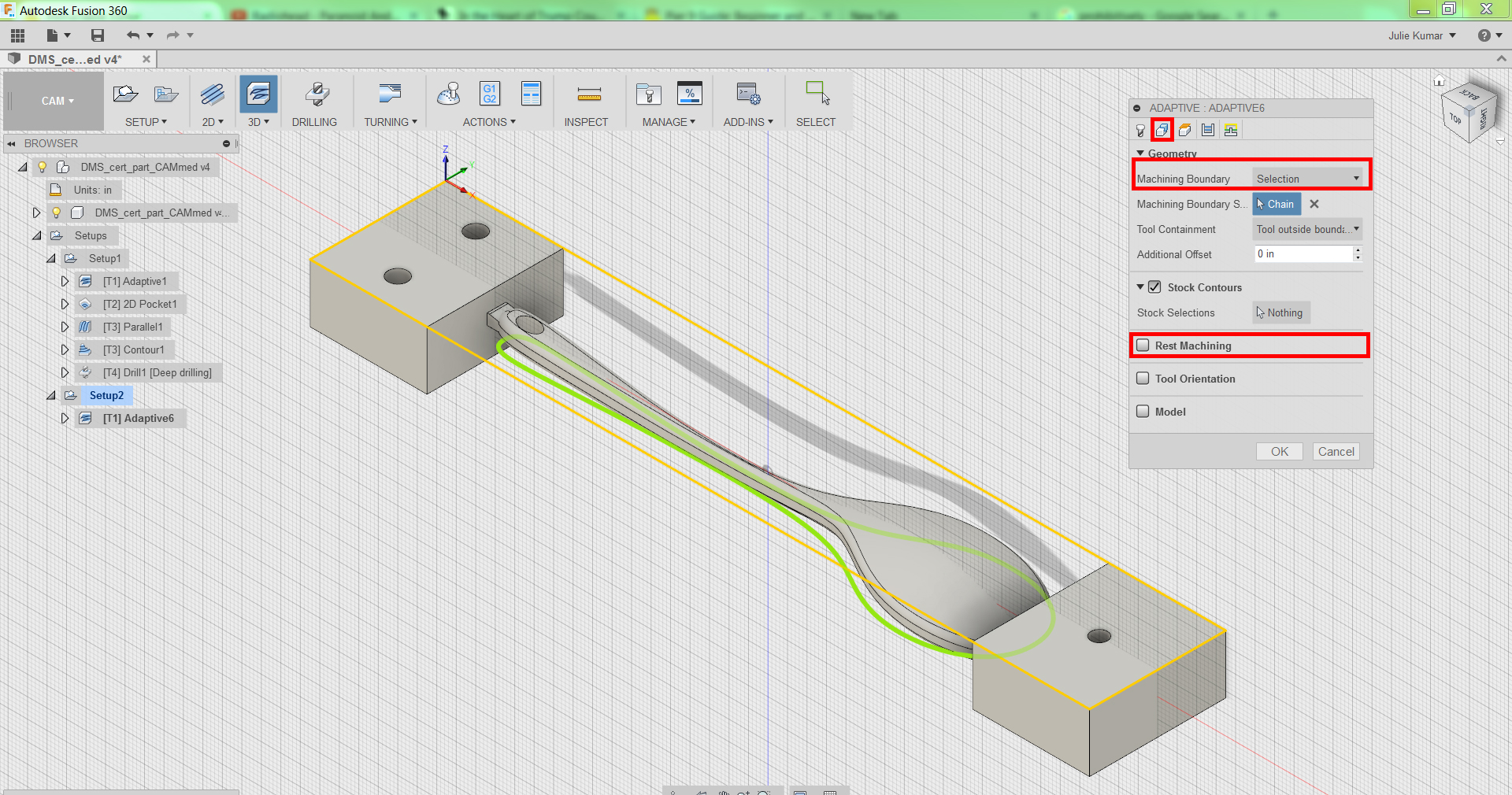Open Tool Containment dropdown
The width and height of the screenshot is (1512, 795).
tap(1307, 229)
